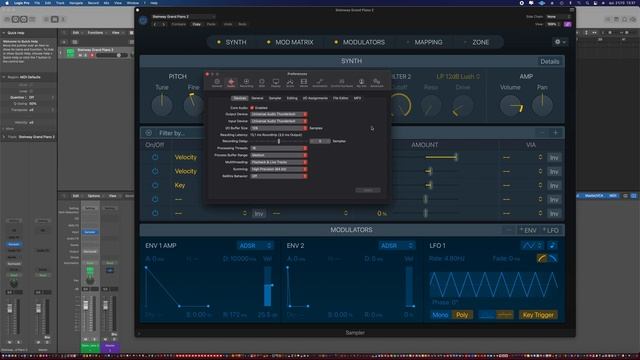Toggle power for the fourth mod matrix row
This screenshot has height=360, width=640.
(155, 199)
